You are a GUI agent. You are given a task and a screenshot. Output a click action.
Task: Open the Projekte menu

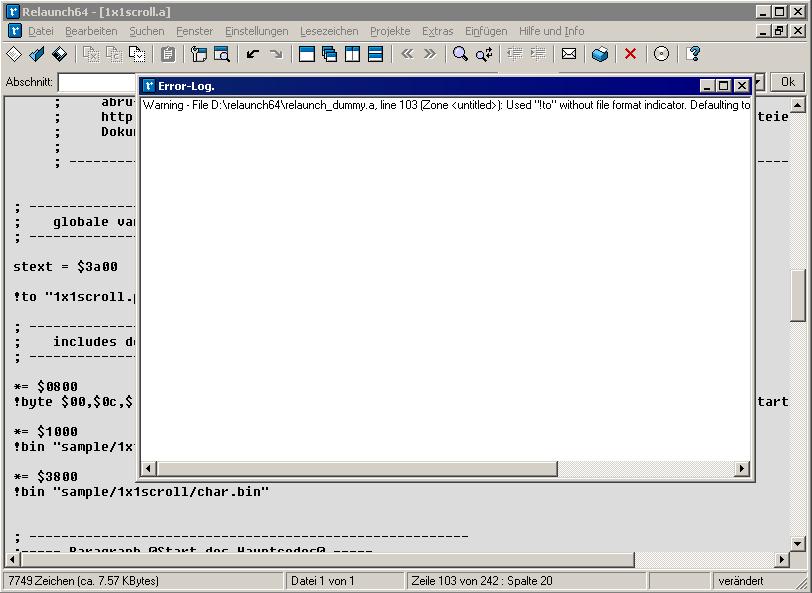pyautogui.click(x=390, y=31)
